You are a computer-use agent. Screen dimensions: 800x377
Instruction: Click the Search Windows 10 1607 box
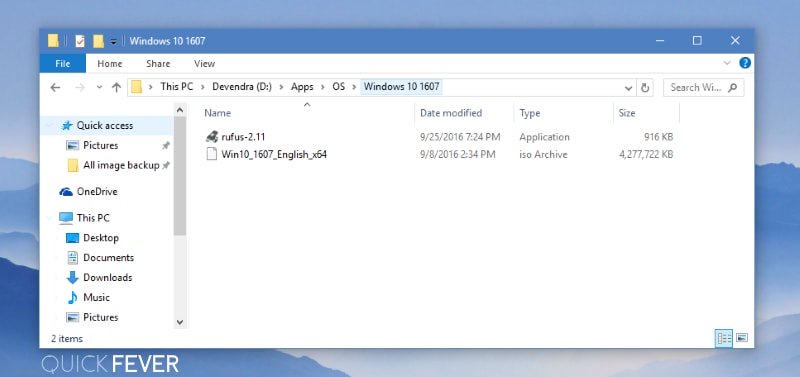click(704, 88)
